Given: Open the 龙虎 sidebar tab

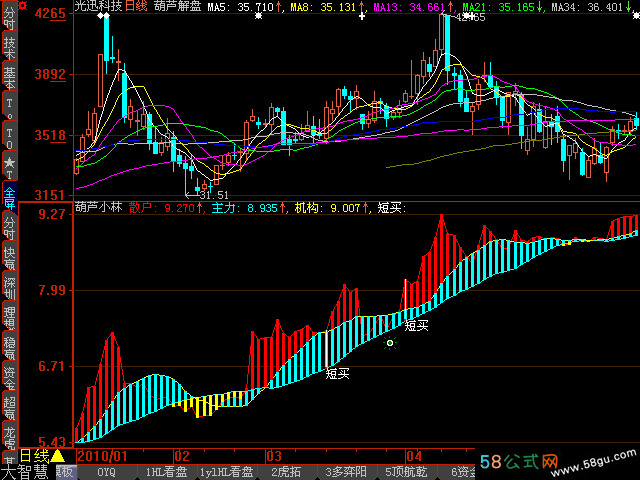Looking at the screenshot, I should pos(9,438).
